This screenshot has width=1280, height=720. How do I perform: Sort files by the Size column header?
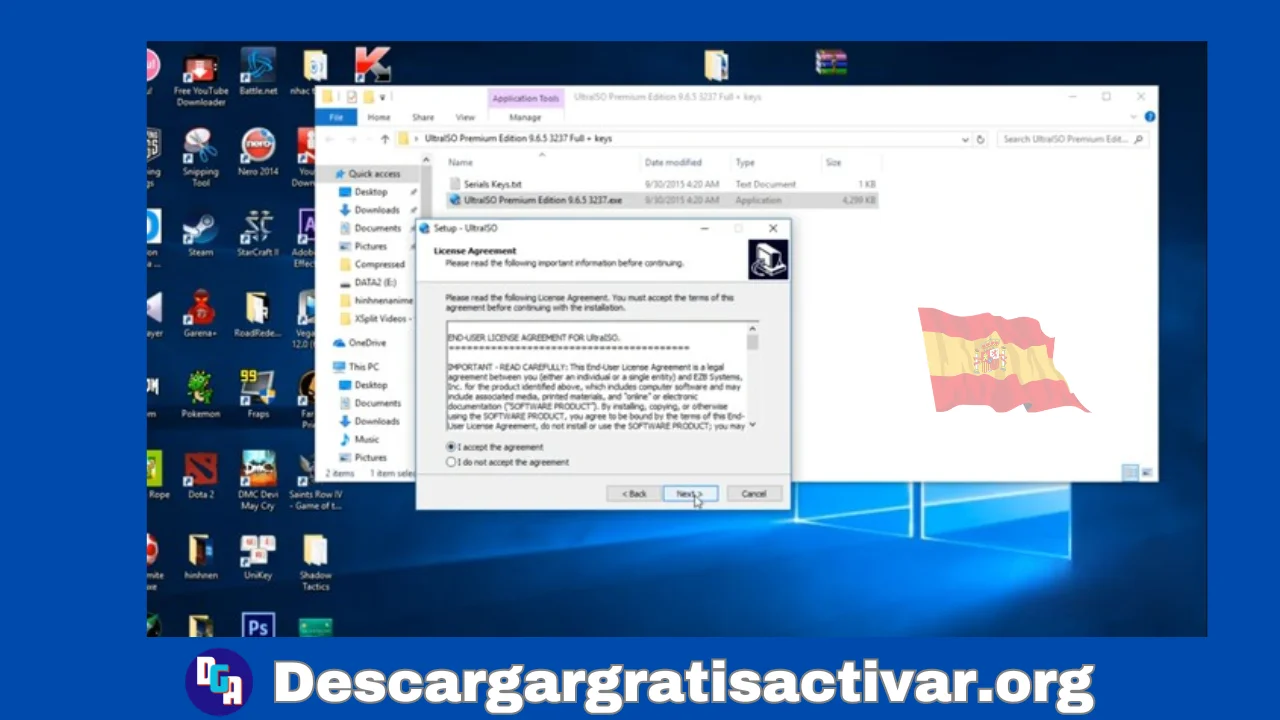click(x=834, y=162)
